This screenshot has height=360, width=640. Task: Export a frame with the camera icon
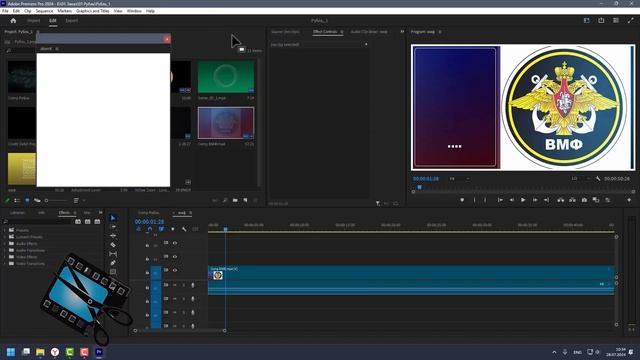pyautogui.click(x=584, y=200)
